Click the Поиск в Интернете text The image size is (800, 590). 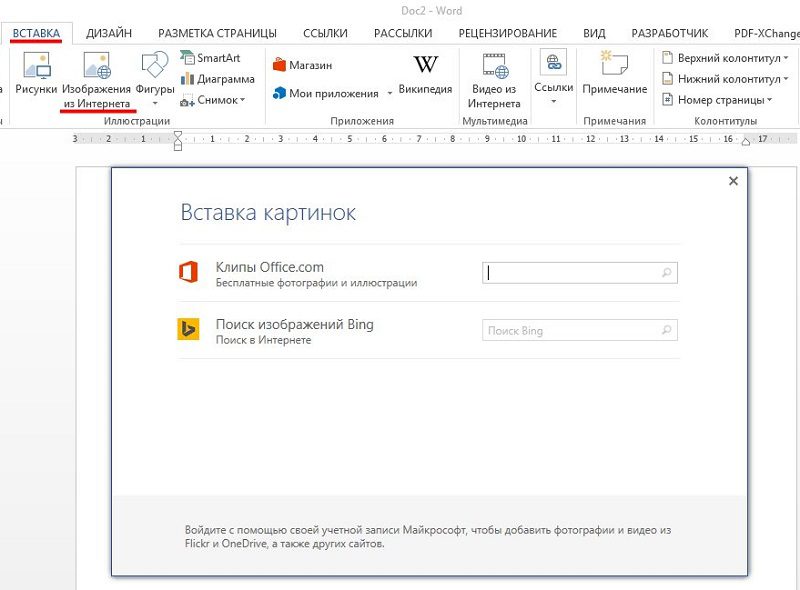click(263, 340)
